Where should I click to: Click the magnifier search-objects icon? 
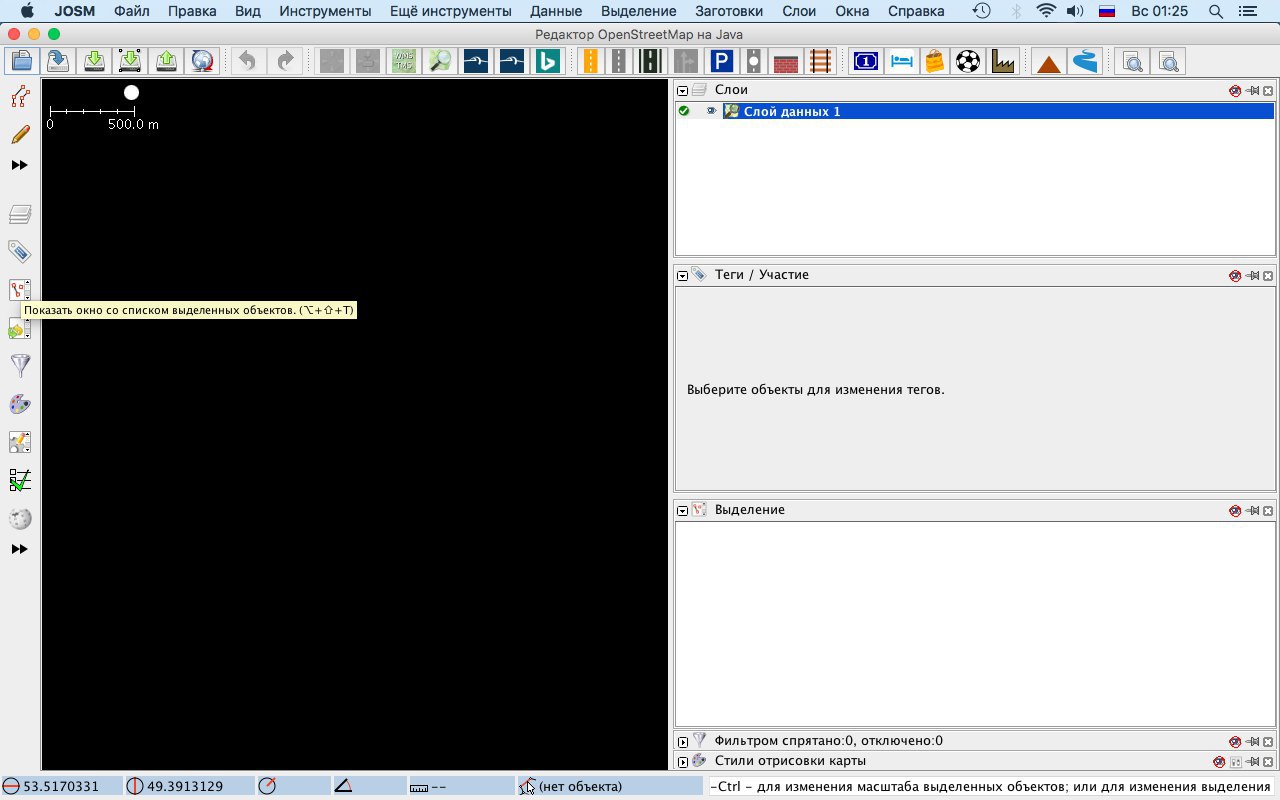click(x=439, y=61)
